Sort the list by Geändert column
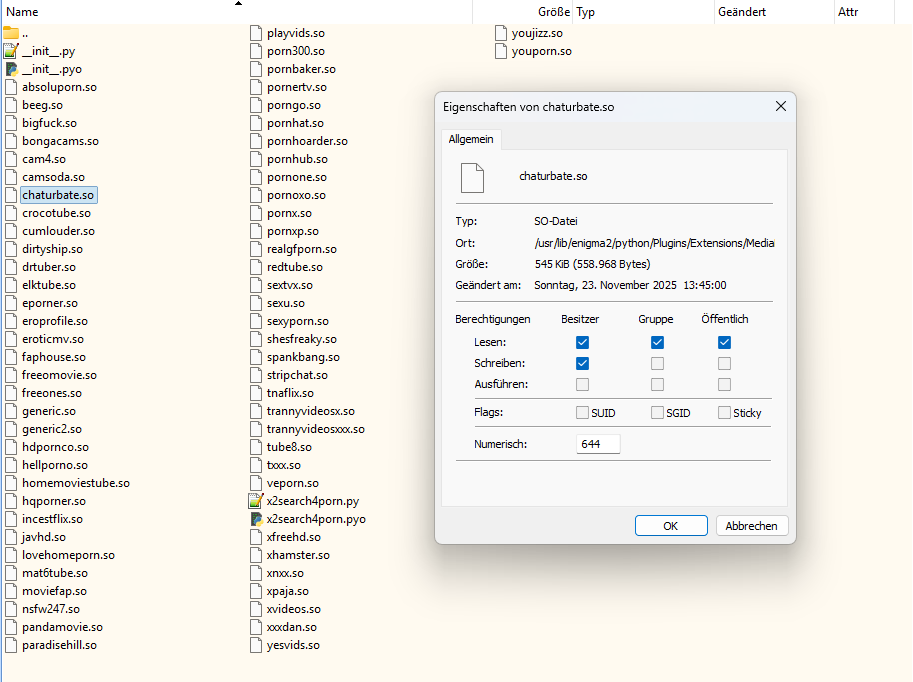The width and height of the screenshot is (913, 682). [x=741, y=12]
